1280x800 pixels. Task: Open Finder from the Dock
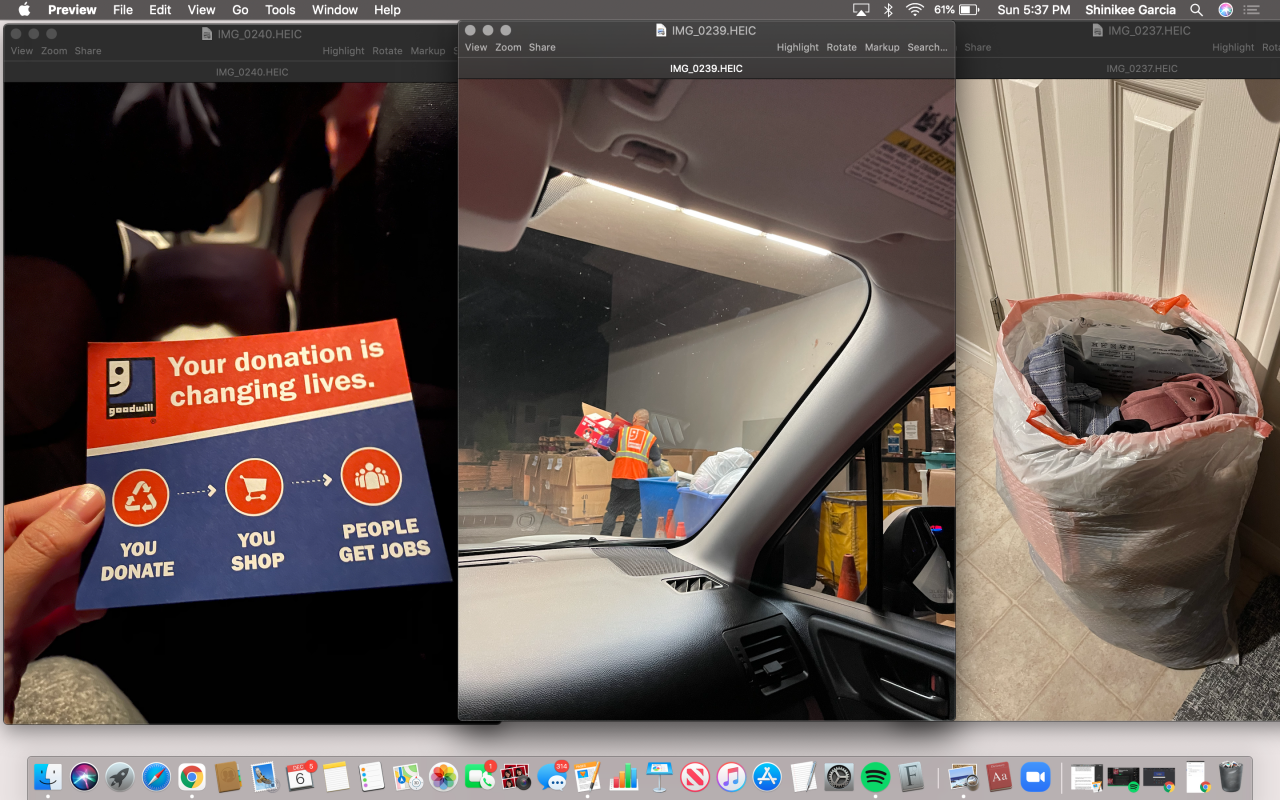48,776
